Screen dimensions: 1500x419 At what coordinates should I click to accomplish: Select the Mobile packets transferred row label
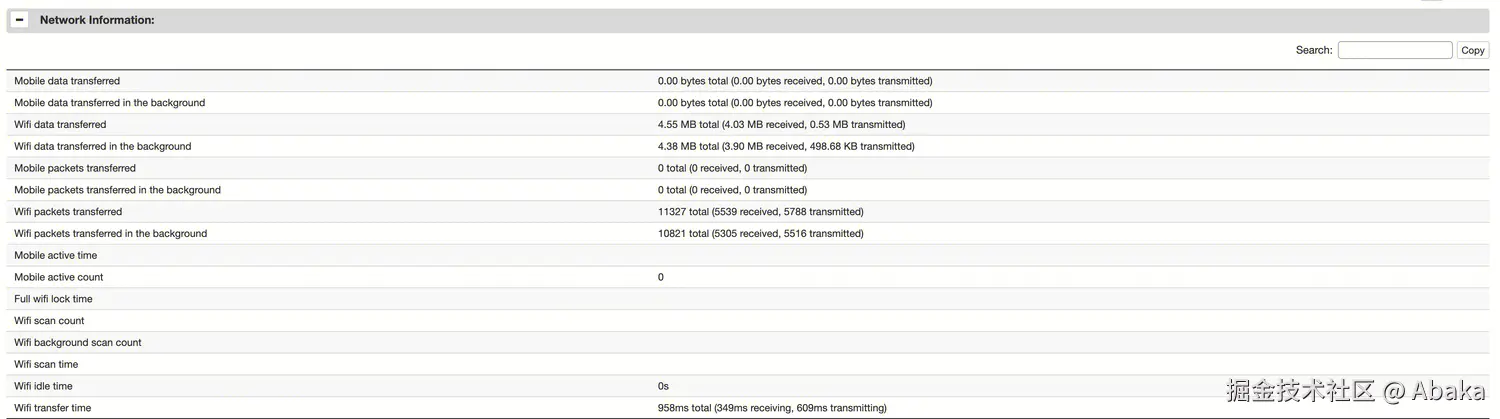(x=75, y=168)
